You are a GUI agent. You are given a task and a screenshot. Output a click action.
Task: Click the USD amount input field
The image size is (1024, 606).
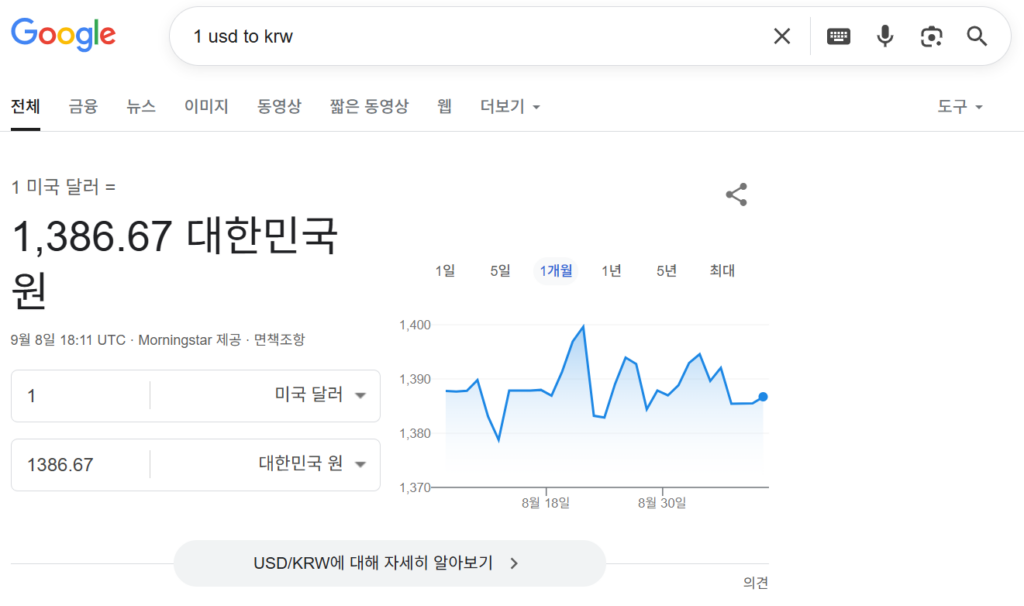[80, 396]
